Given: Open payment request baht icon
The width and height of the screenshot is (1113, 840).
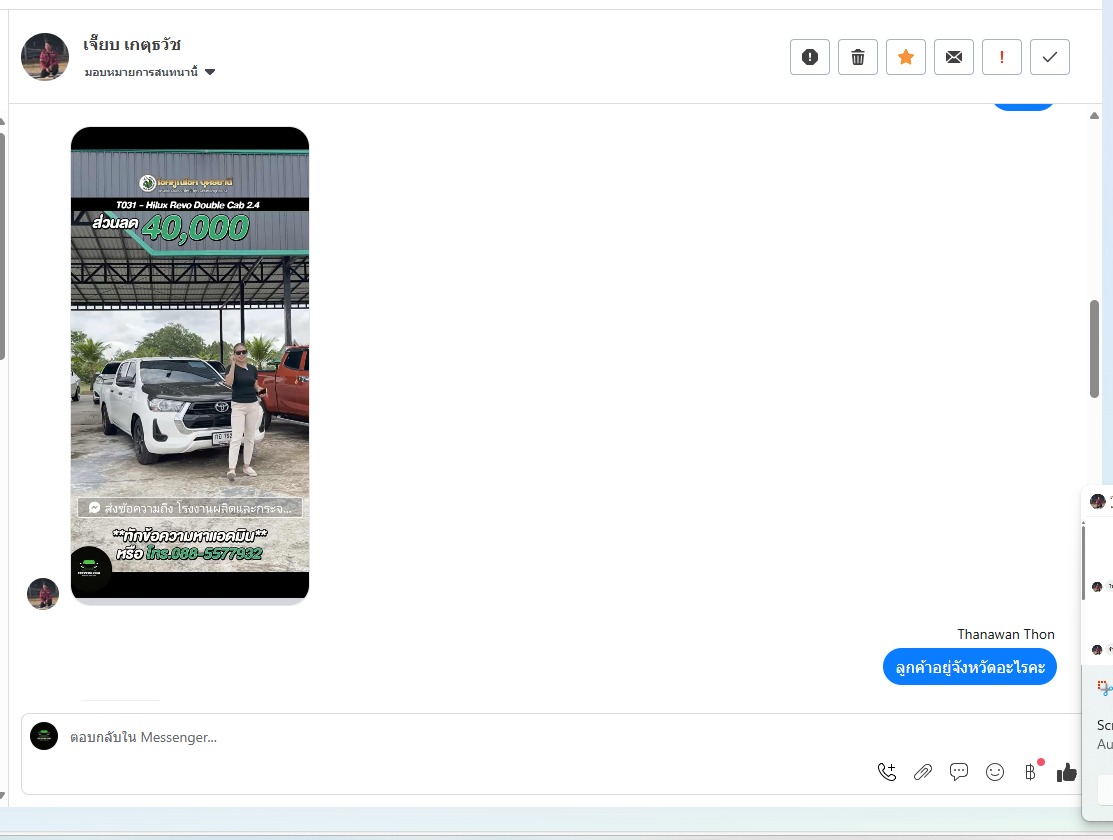Looking at the screenshot, I should tap(1031, 772).
